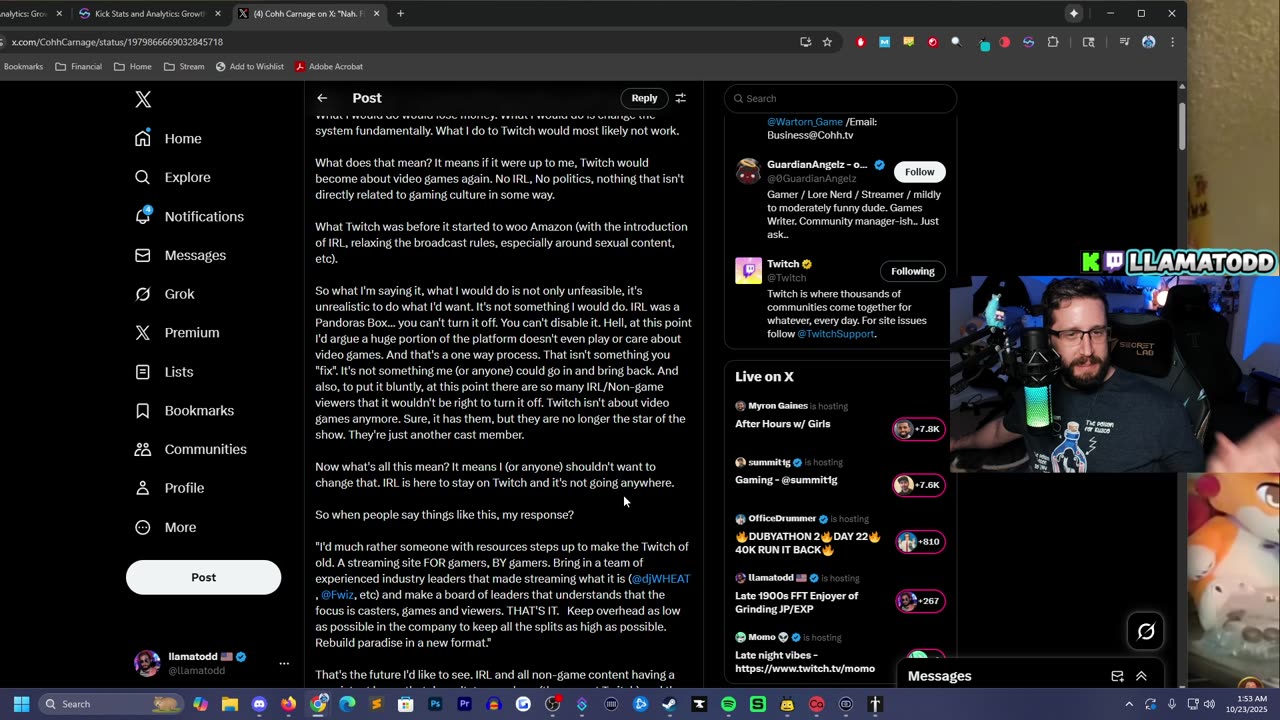Launch Photoshop from the taskbar
This screenshot has height=720, width=1280.
(x=435, y=704)
